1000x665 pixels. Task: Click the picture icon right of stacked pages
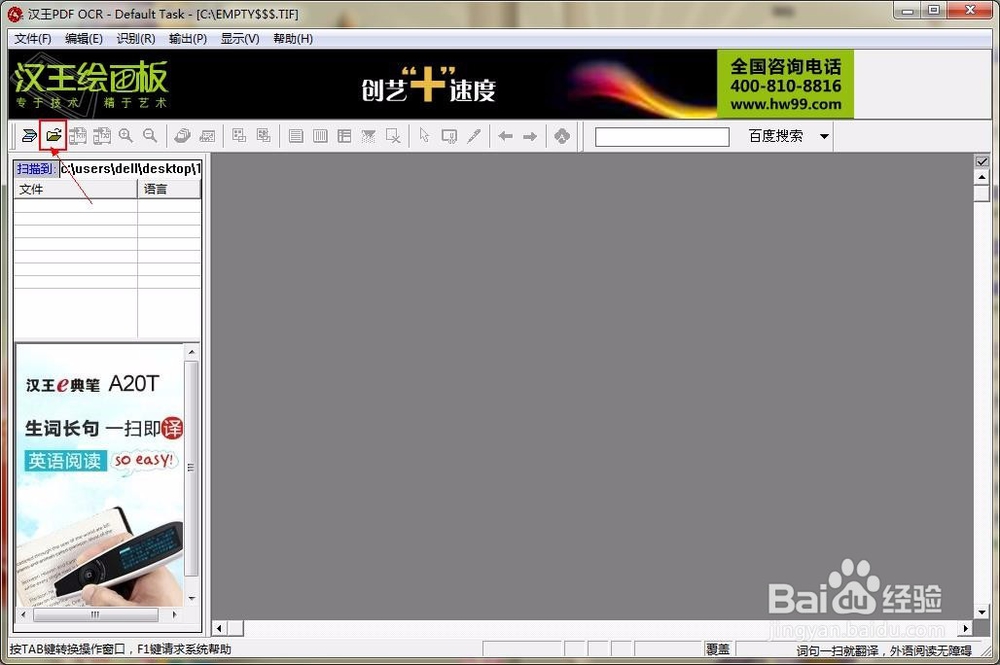(207, 136)
